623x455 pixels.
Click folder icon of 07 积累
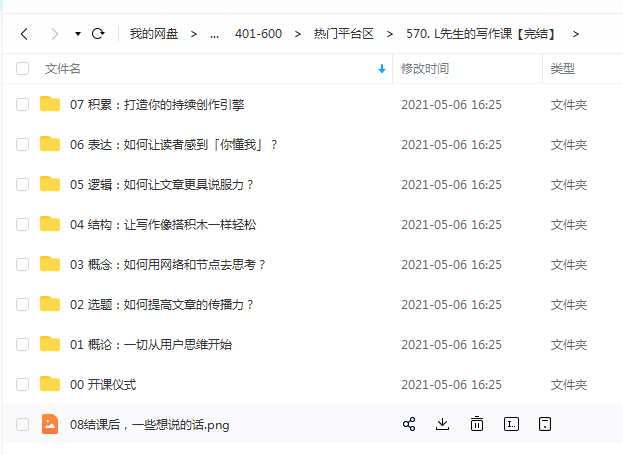tap(50, 104)
